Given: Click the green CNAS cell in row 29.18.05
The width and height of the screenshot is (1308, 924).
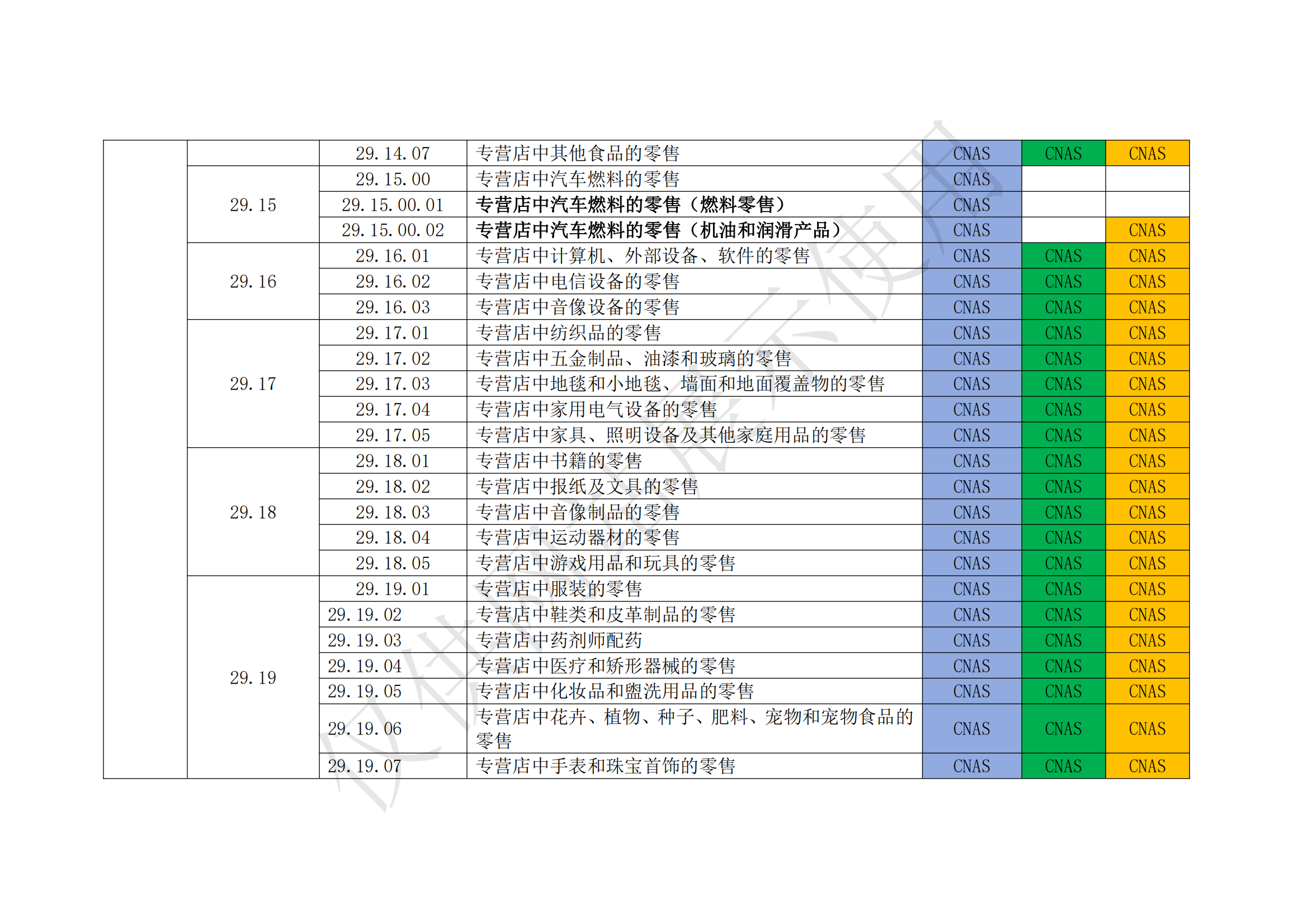Looking at the screenshot, I should click(1064, 563).
